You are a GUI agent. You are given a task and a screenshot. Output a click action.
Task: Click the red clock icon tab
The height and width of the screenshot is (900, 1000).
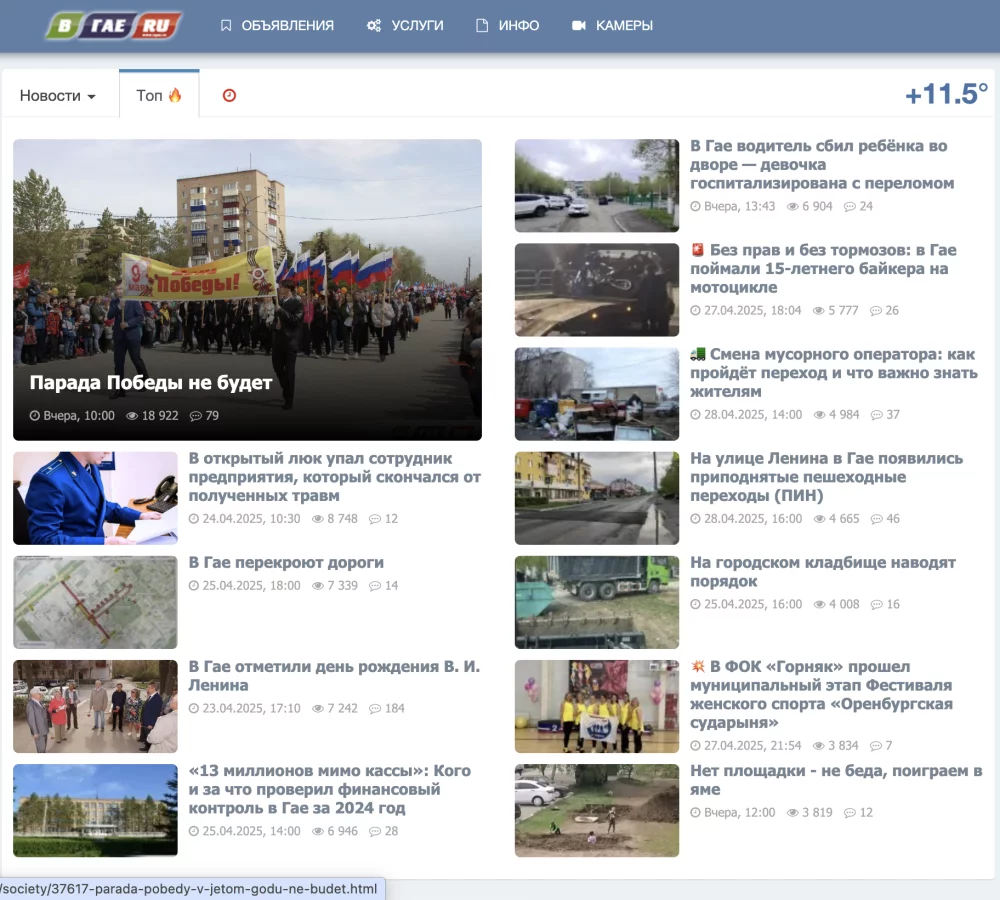[229, 95]
